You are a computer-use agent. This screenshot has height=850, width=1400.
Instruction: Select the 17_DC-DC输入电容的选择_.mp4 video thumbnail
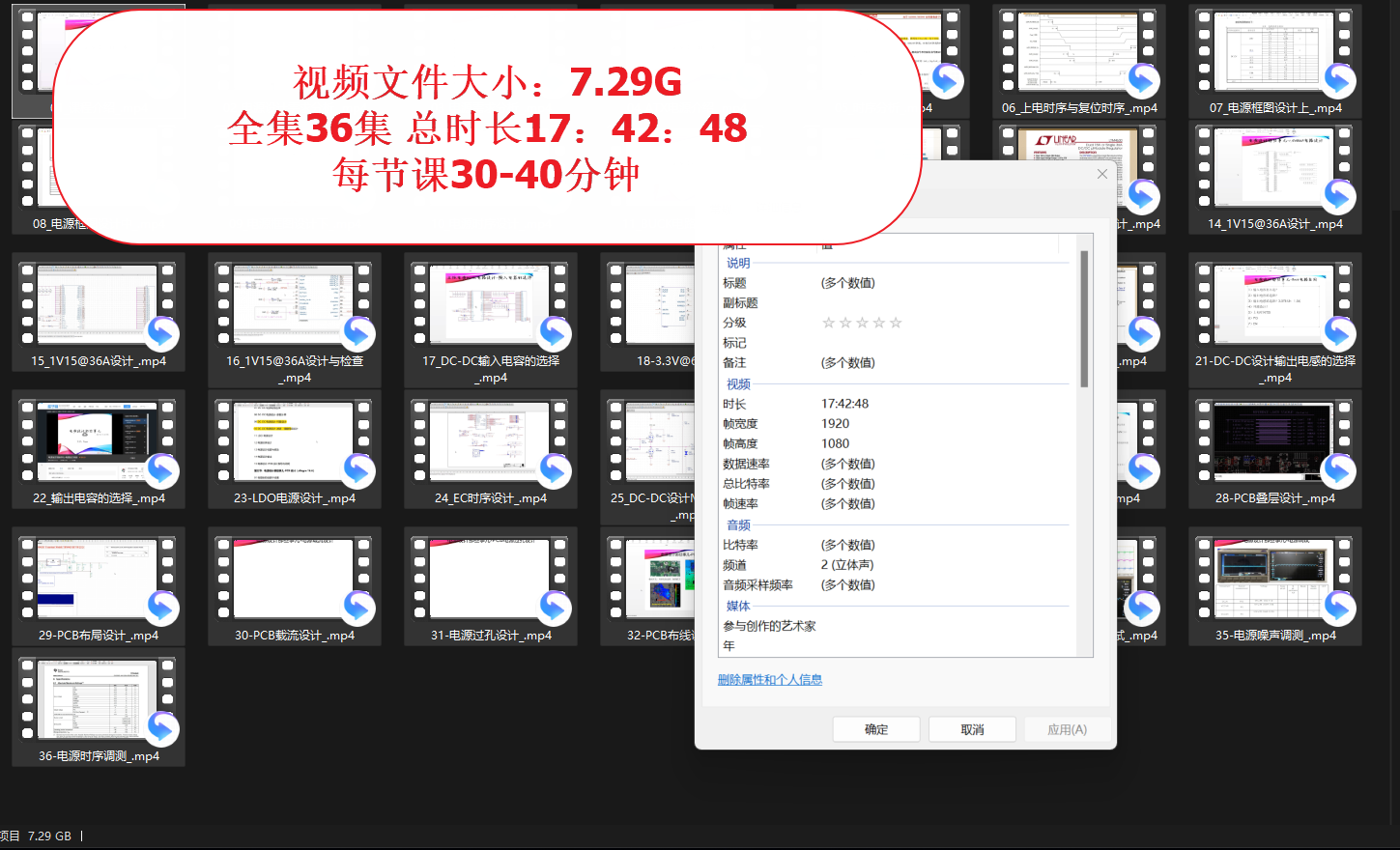tap(490, 305)
